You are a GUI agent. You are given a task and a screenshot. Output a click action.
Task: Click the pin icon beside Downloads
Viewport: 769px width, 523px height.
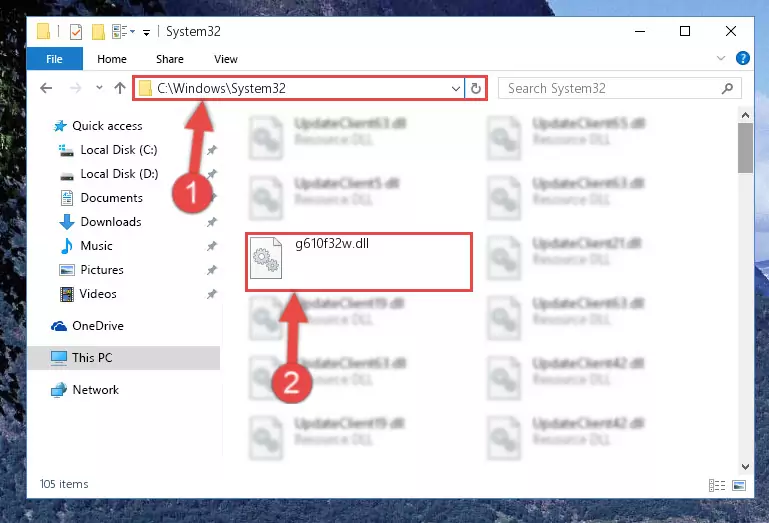[212, 222]
